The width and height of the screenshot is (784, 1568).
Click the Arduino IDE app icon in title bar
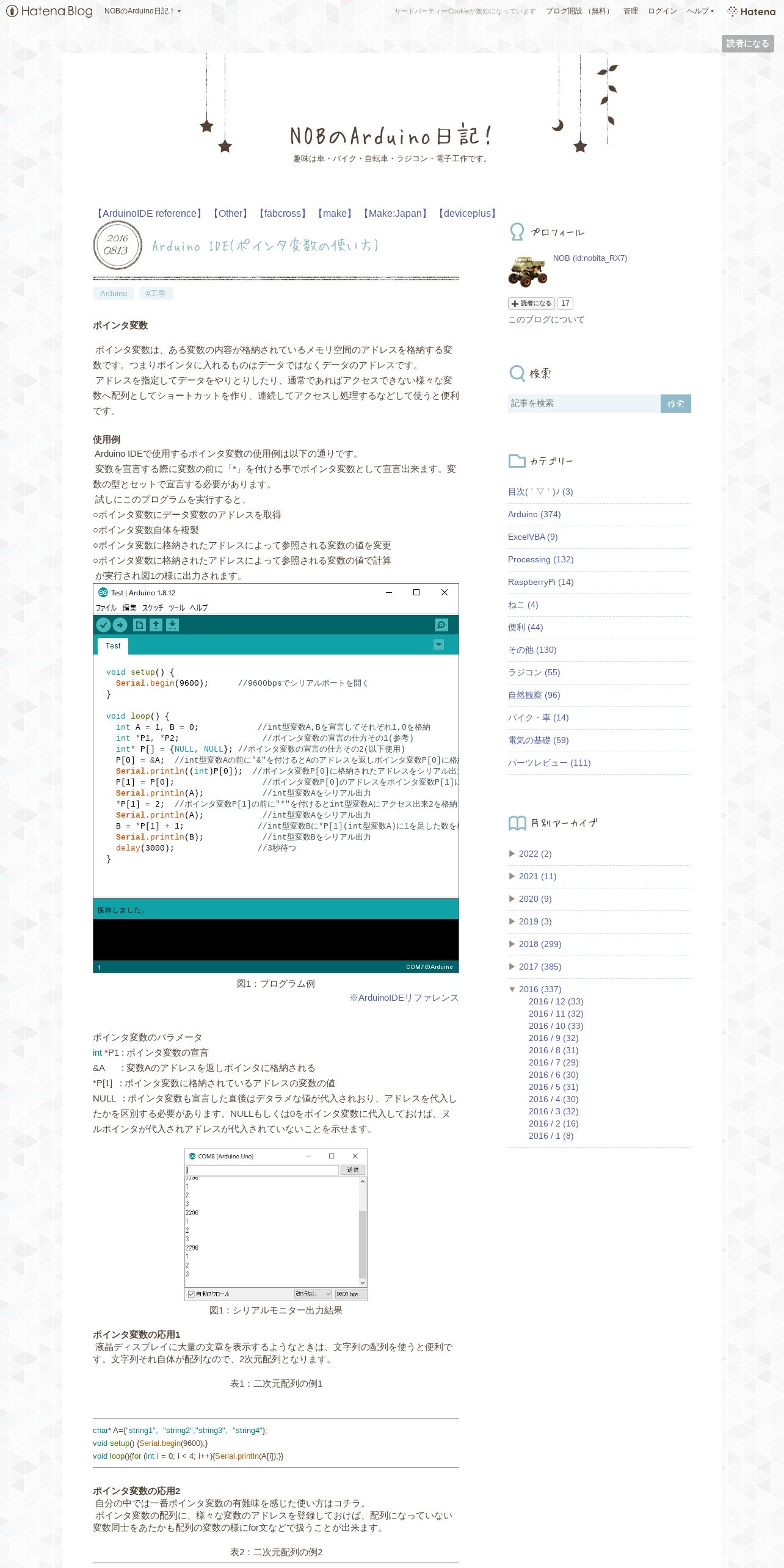tap(103, 592)
